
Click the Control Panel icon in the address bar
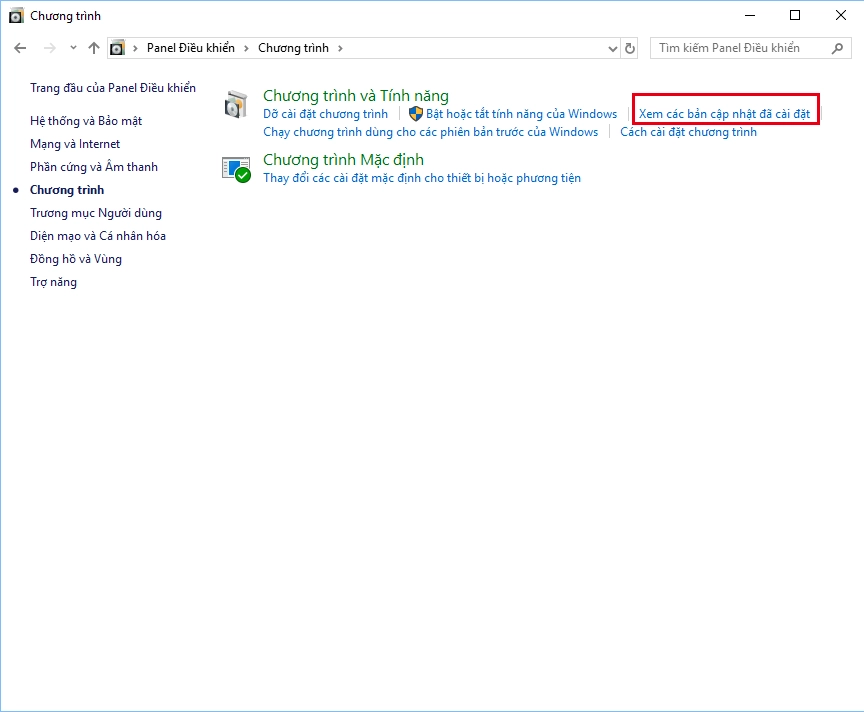tap(117, 47)
